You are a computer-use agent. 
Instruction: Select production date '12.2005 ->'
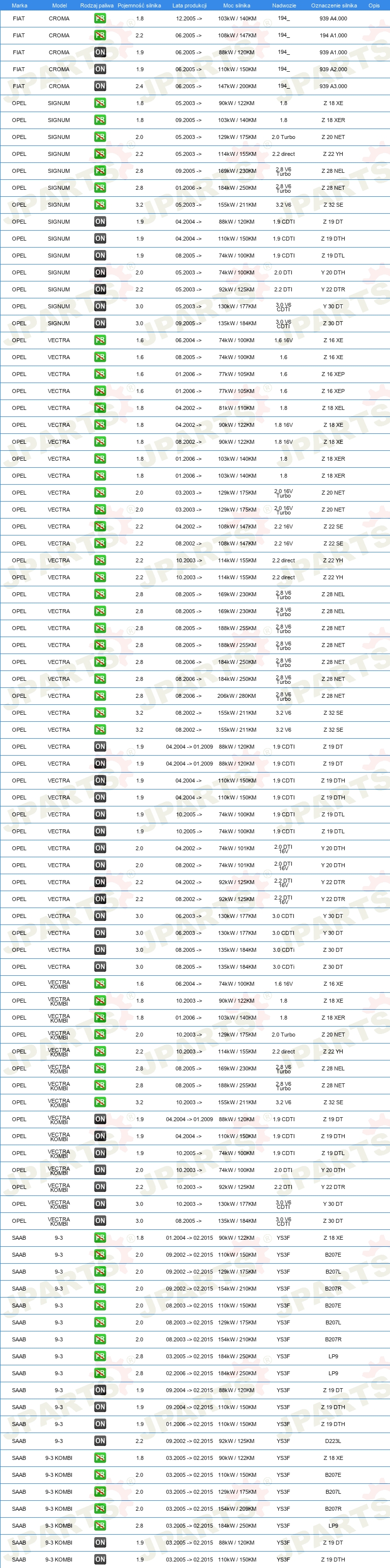pyautogui.click(x=189, y=19)
